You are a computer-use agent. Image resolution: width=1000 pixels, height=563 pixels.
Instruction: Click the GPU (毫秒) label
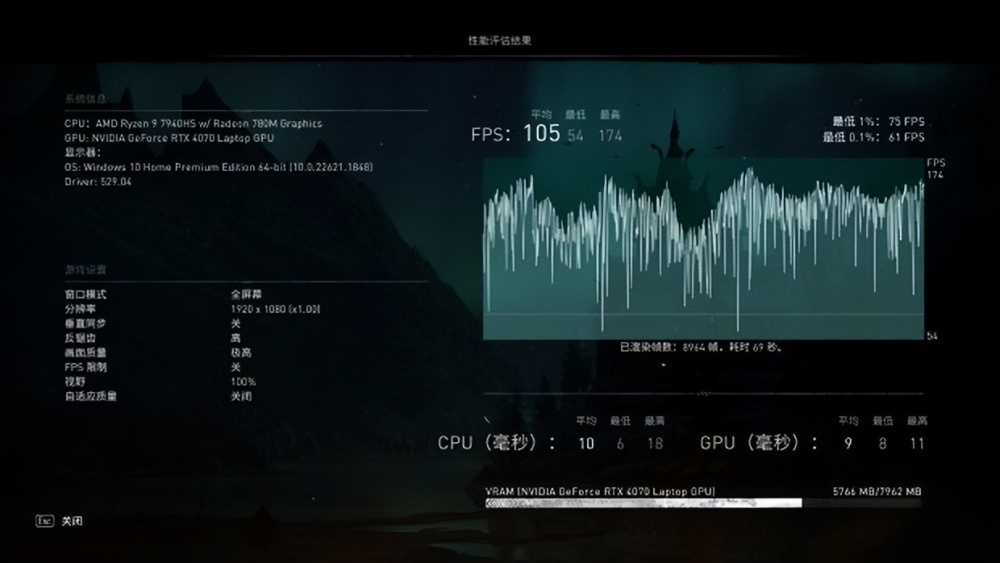pyautogui.click(x=759, y=442)
